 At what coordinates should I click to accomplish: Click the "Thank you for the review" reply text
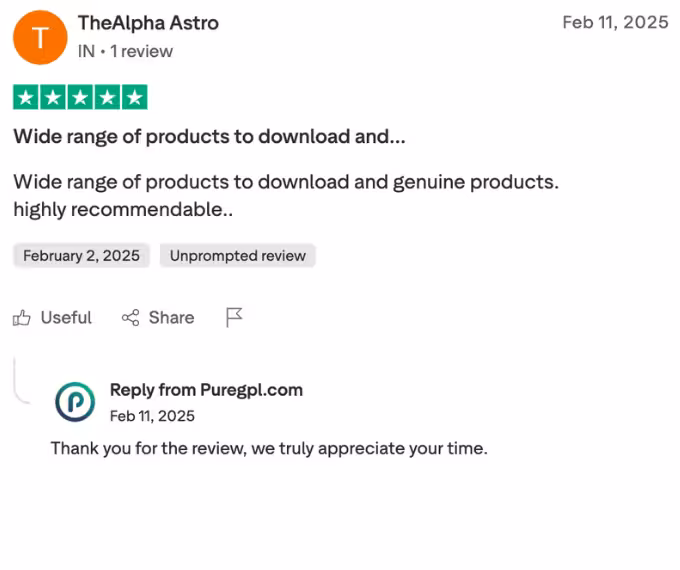(269, 448)
